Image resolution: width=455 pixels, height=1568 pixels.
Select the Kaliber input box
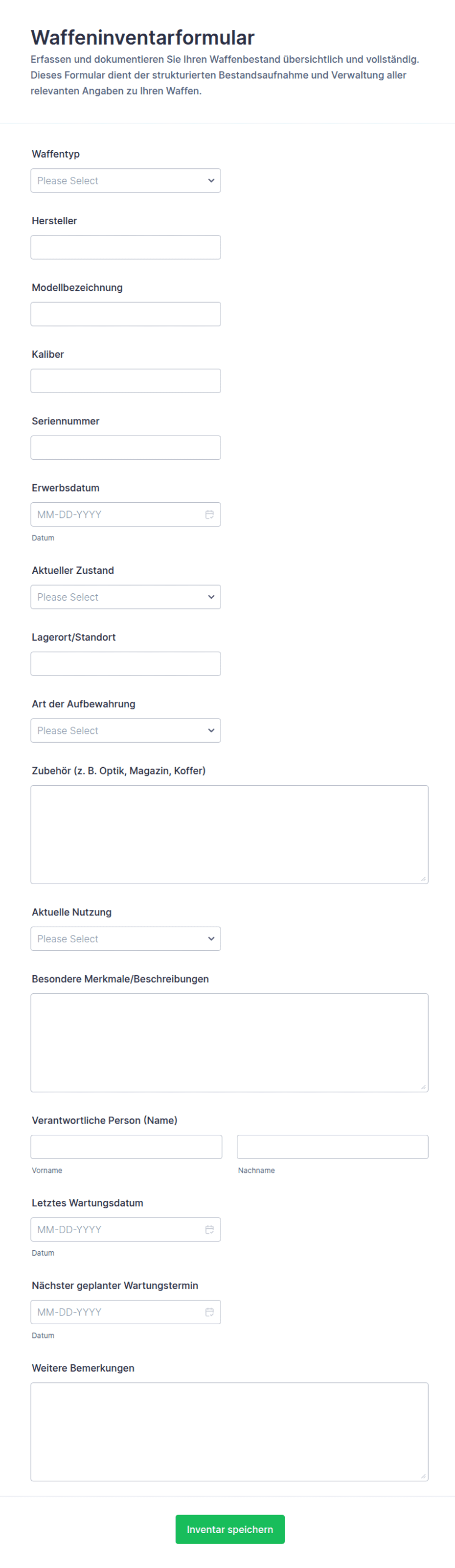point(126,381)
